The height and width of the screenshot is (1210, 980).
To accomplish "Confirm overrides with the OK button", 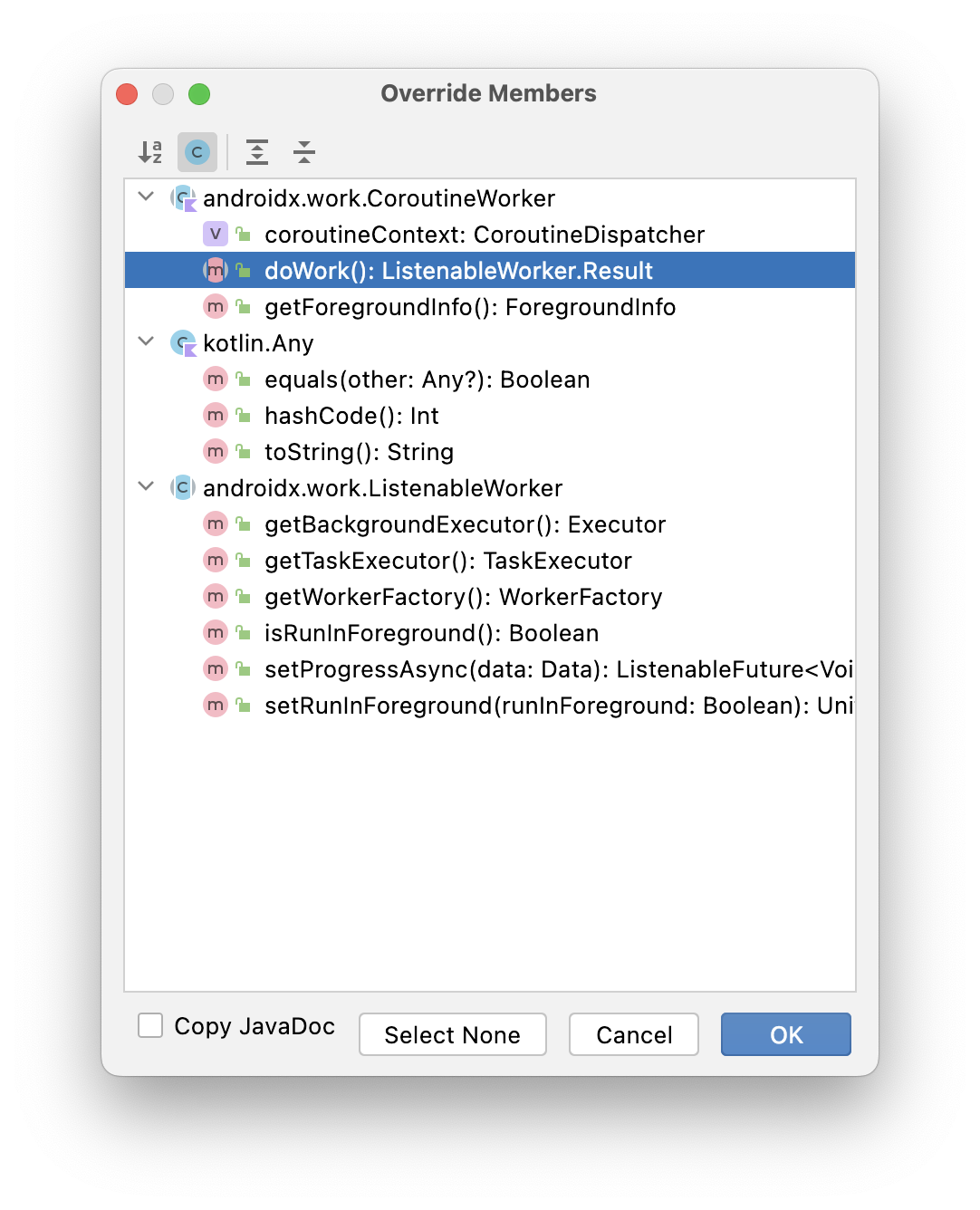I will pyautogui.click(x=784, y=1034).
